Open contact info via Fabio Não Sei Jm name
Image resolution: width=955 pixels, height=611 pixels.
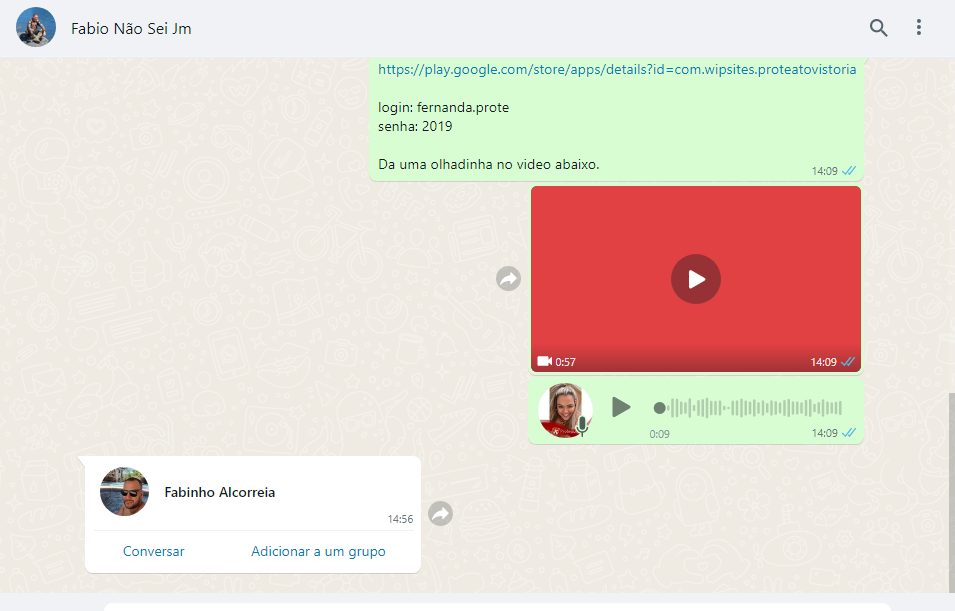tap(131, 29)
